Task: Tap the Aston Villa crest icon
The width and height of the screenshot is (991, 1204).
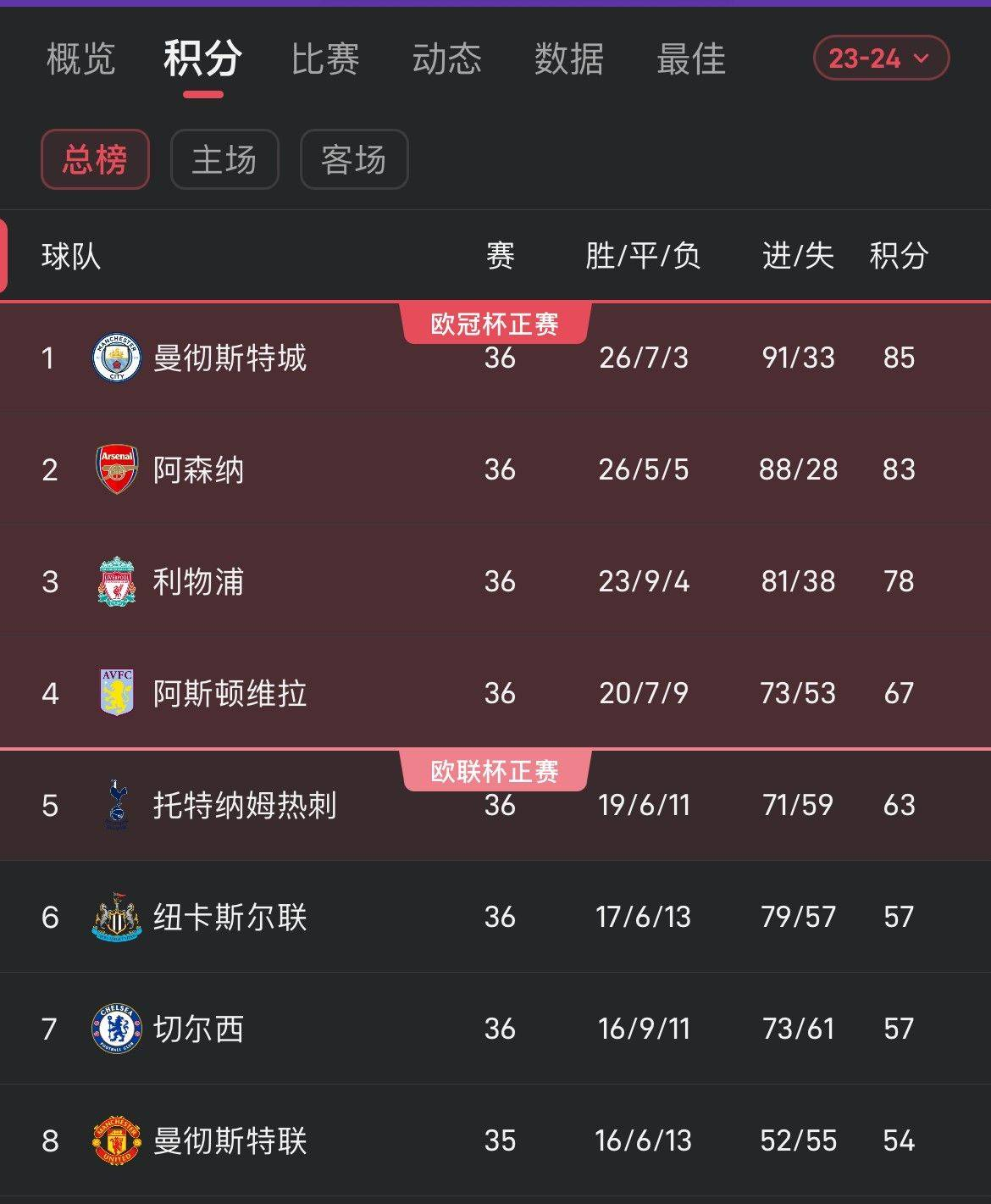Action: (x=116, y=693)
